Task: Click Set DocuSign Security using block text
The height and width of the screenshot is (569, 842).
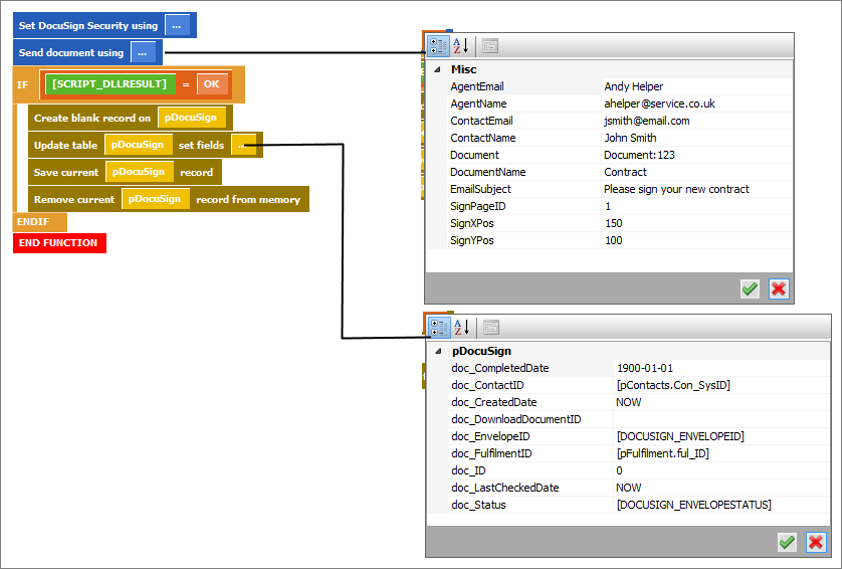Action: click(x=88, y=26)
